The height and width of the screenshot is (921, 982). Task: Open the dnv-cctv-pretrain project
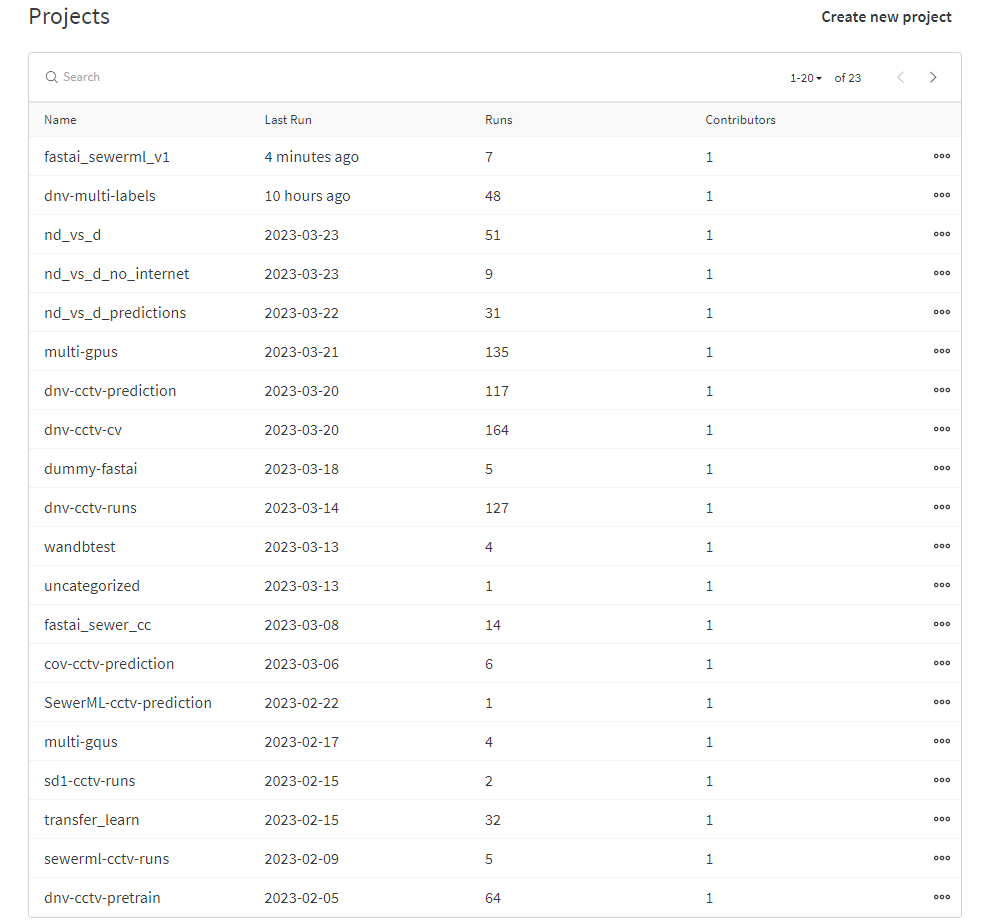[x=102, y=898]
